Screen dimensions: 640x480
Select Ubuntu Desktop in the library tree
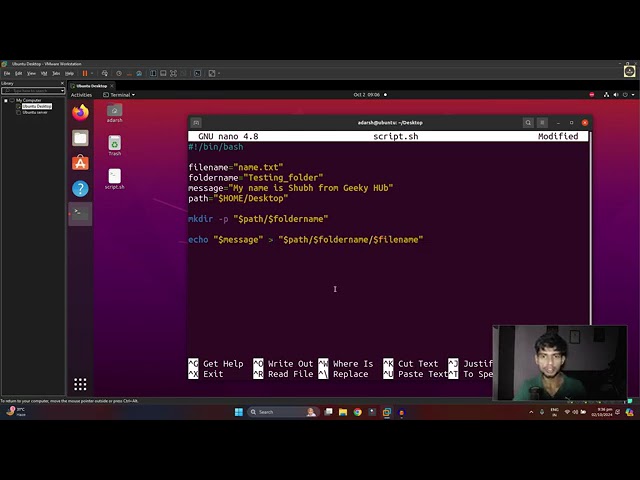tap(37, 106)
